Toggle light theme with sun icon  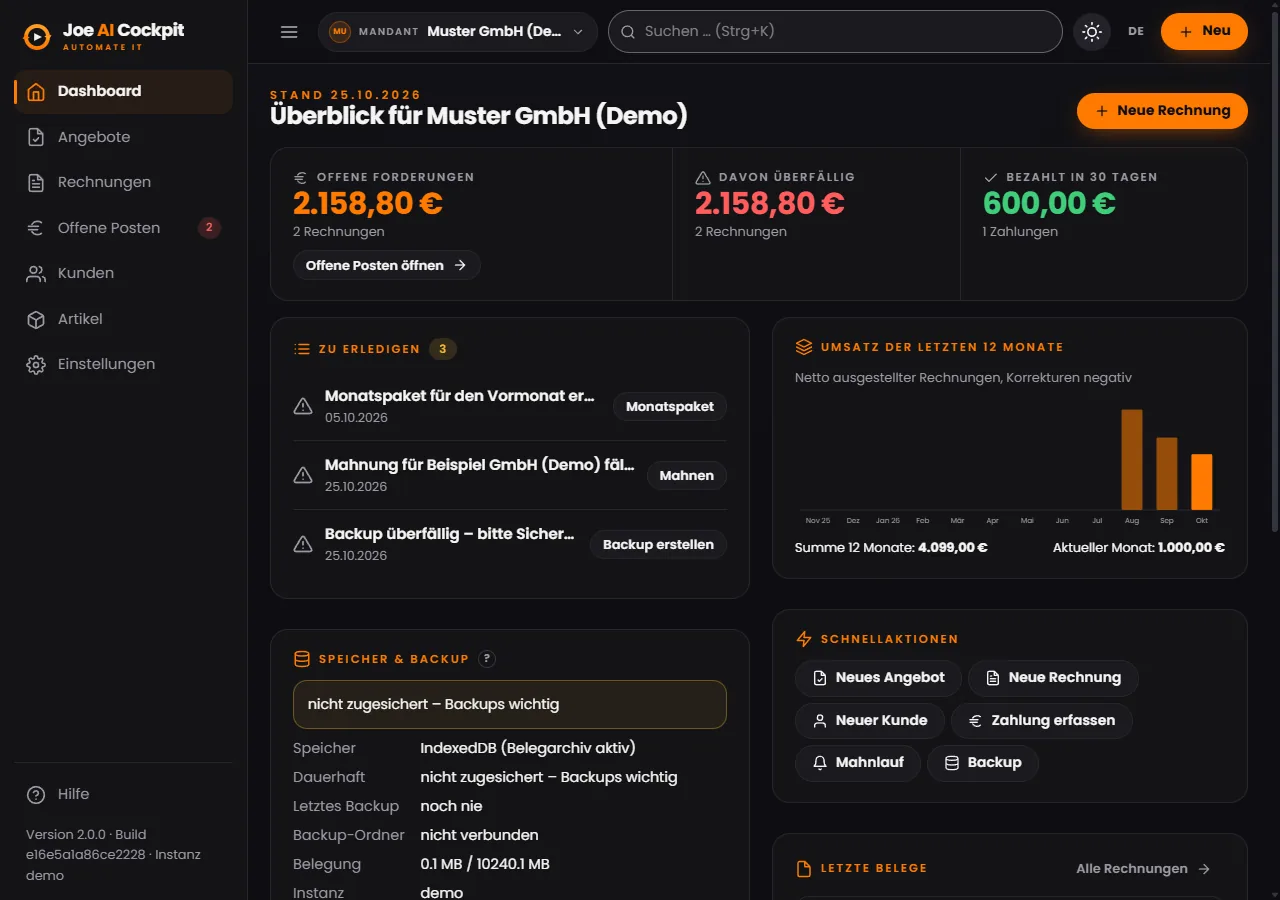point(1092,32)
